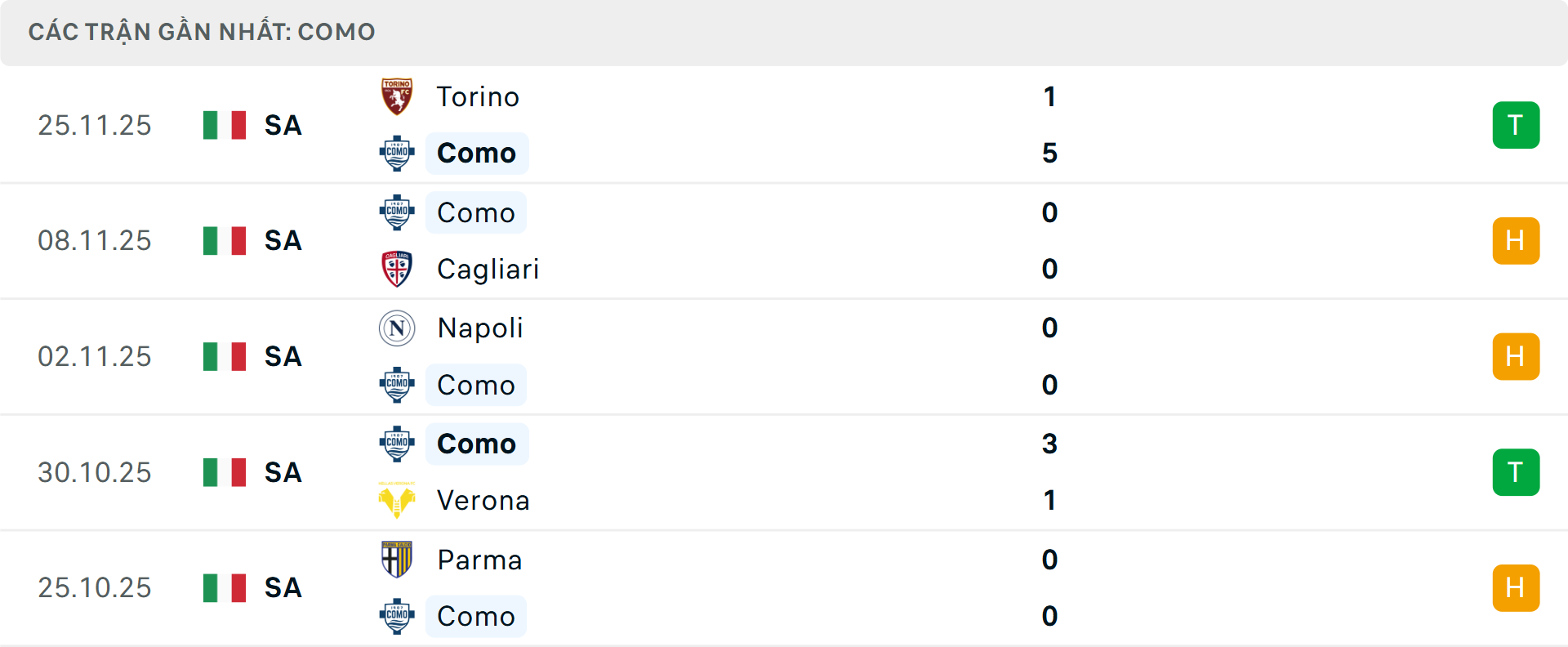Open the Parma team link
1568x647 pixels.
click(x=479, y=560)
